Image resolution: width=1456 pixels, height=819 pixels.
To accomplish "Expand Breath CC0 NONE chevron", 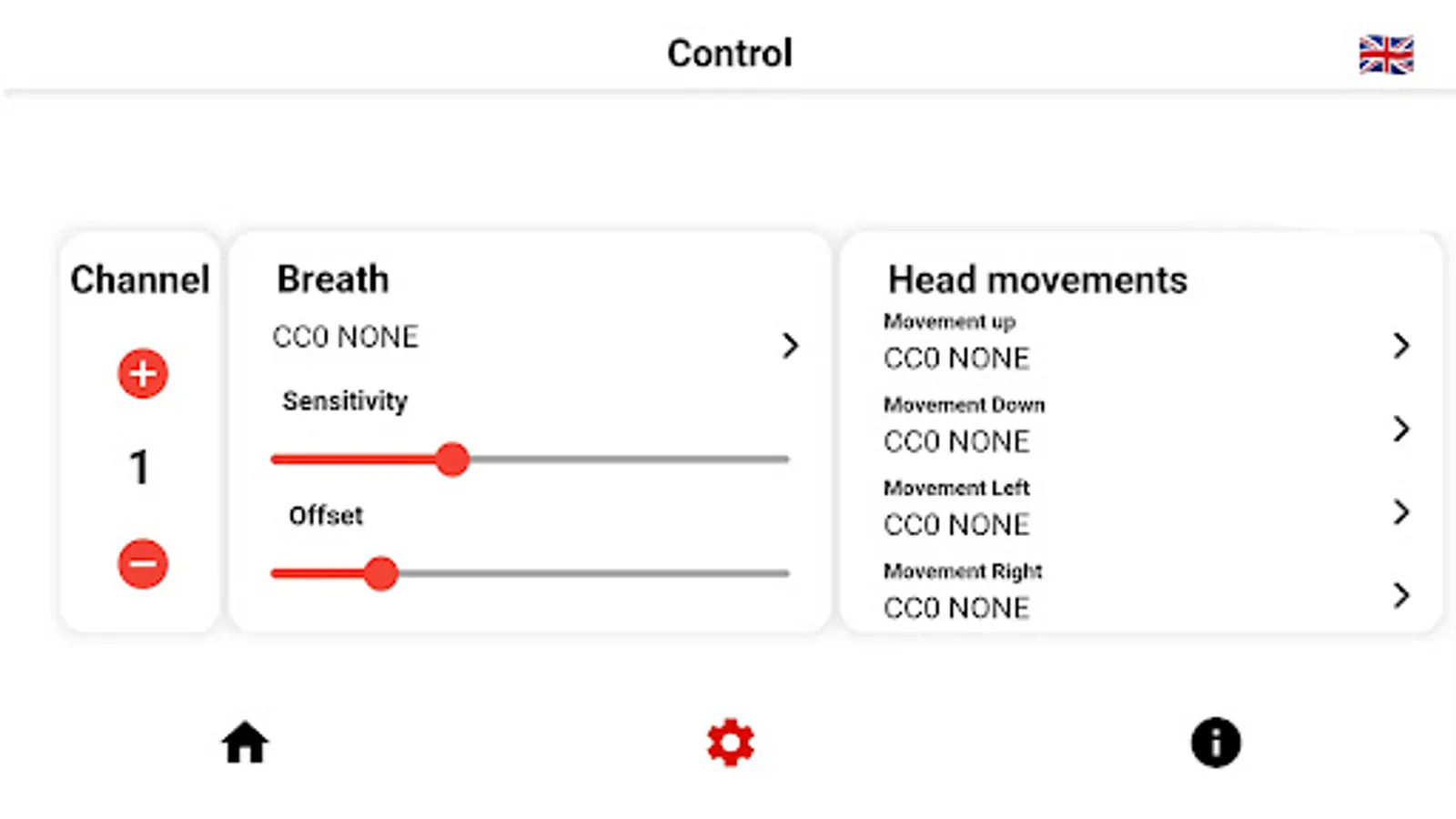I will [x=790, y=345].
